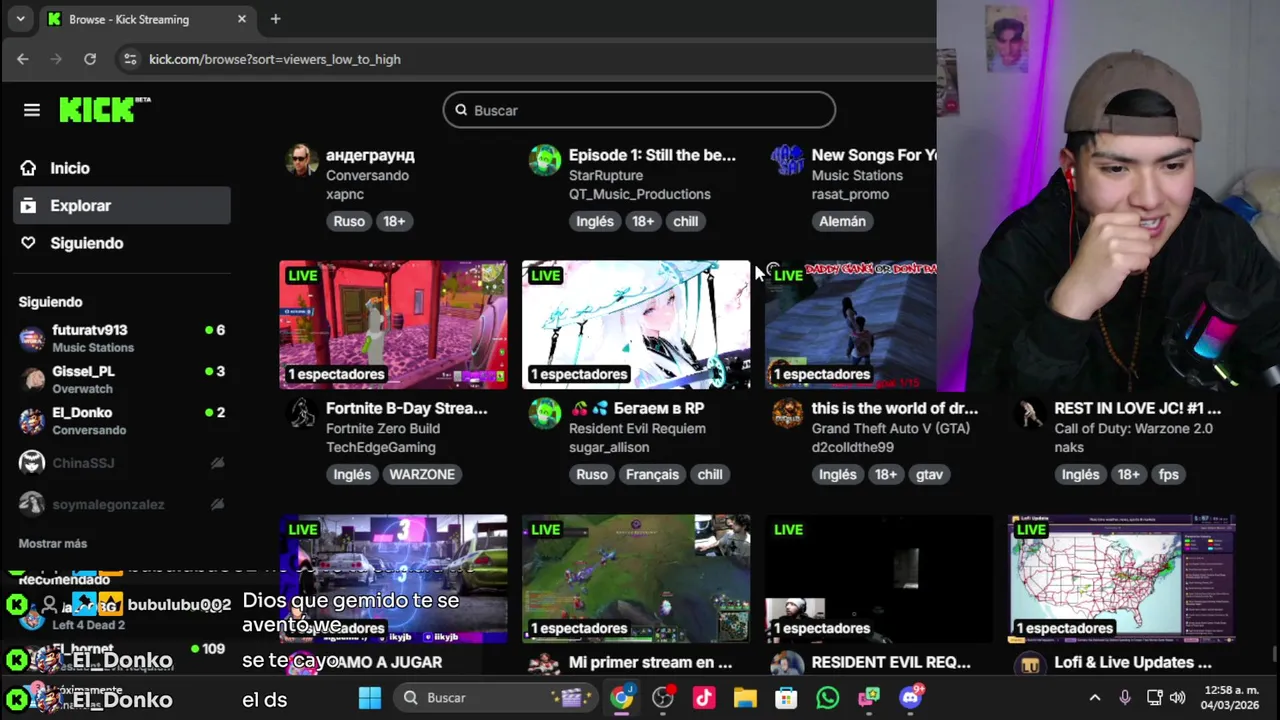Click the xaрпс channel avatar
The image size is (1280, 720).
click(302, 160)
